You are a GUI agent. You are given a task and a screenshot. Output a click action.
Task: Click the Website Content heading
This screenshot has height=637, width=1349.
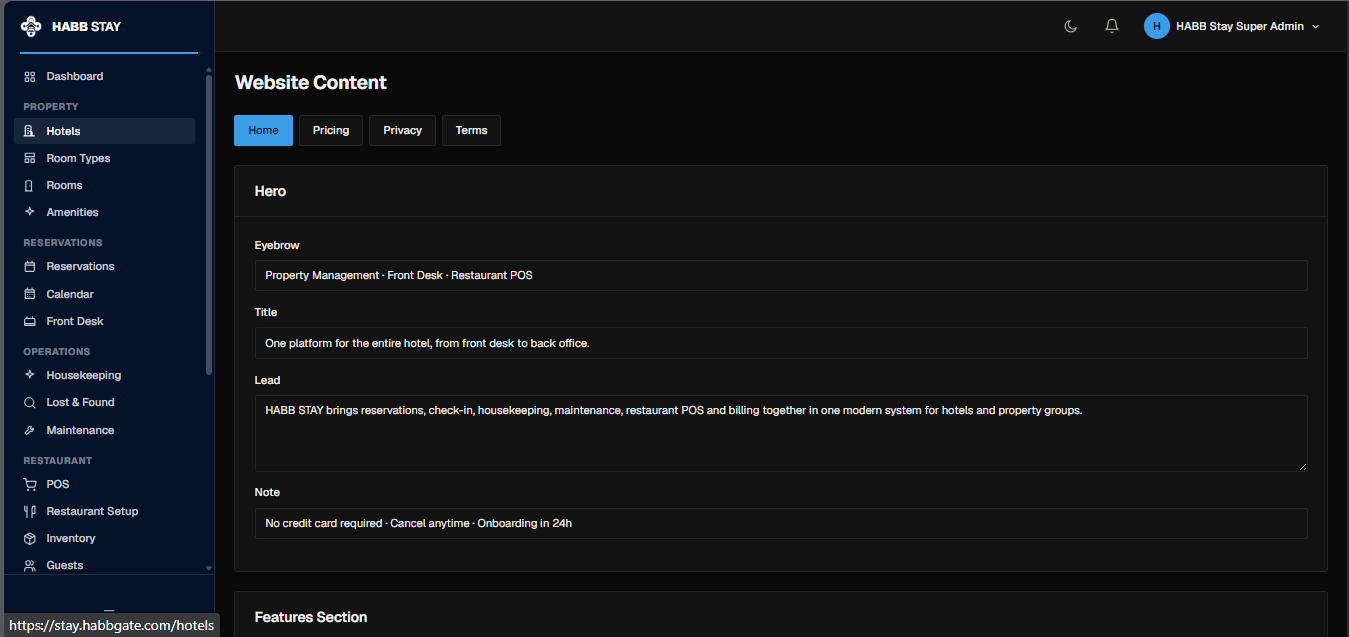click(x=311, y=83)
